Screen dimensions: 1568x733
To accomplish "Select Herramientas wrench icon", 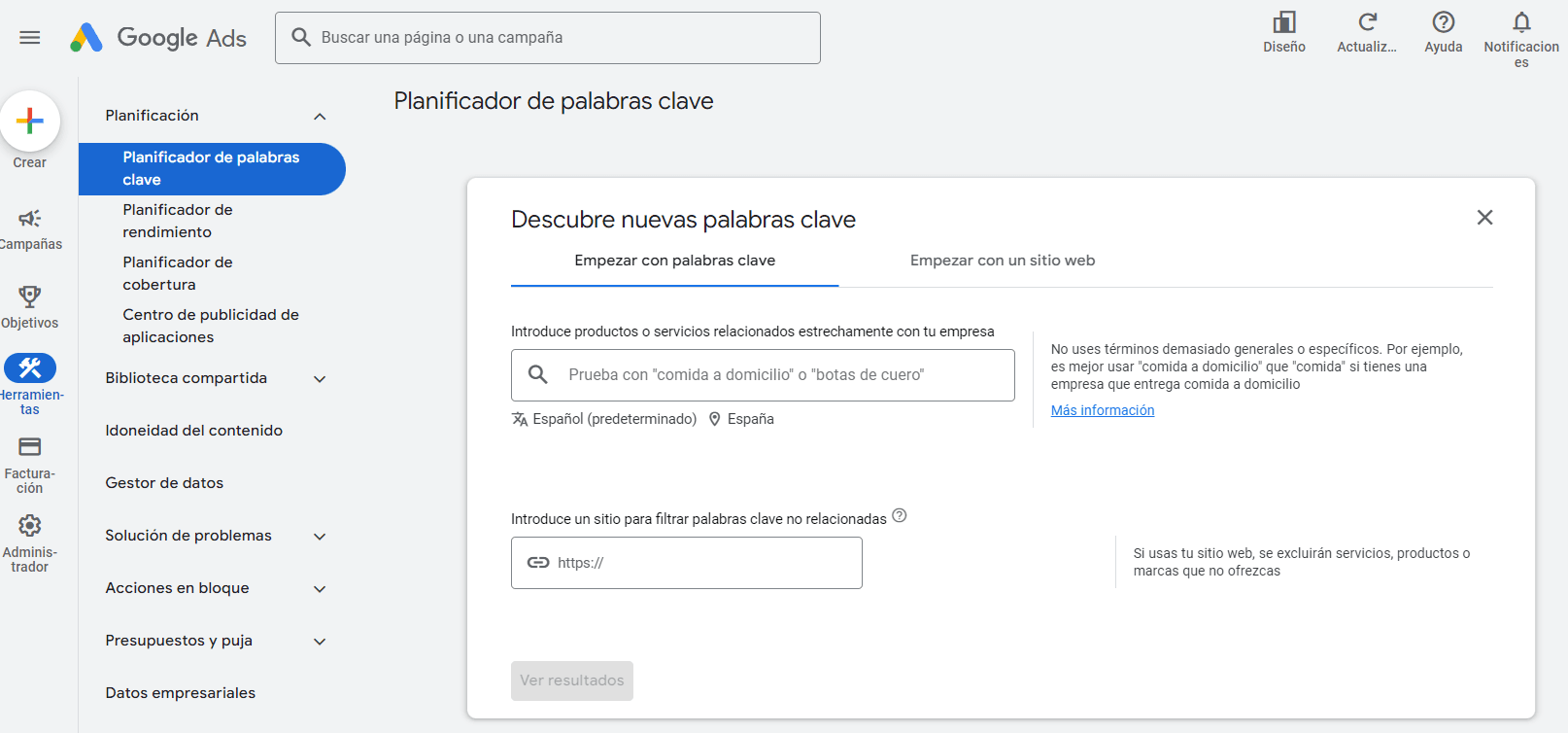I will [x=30, y=368].
